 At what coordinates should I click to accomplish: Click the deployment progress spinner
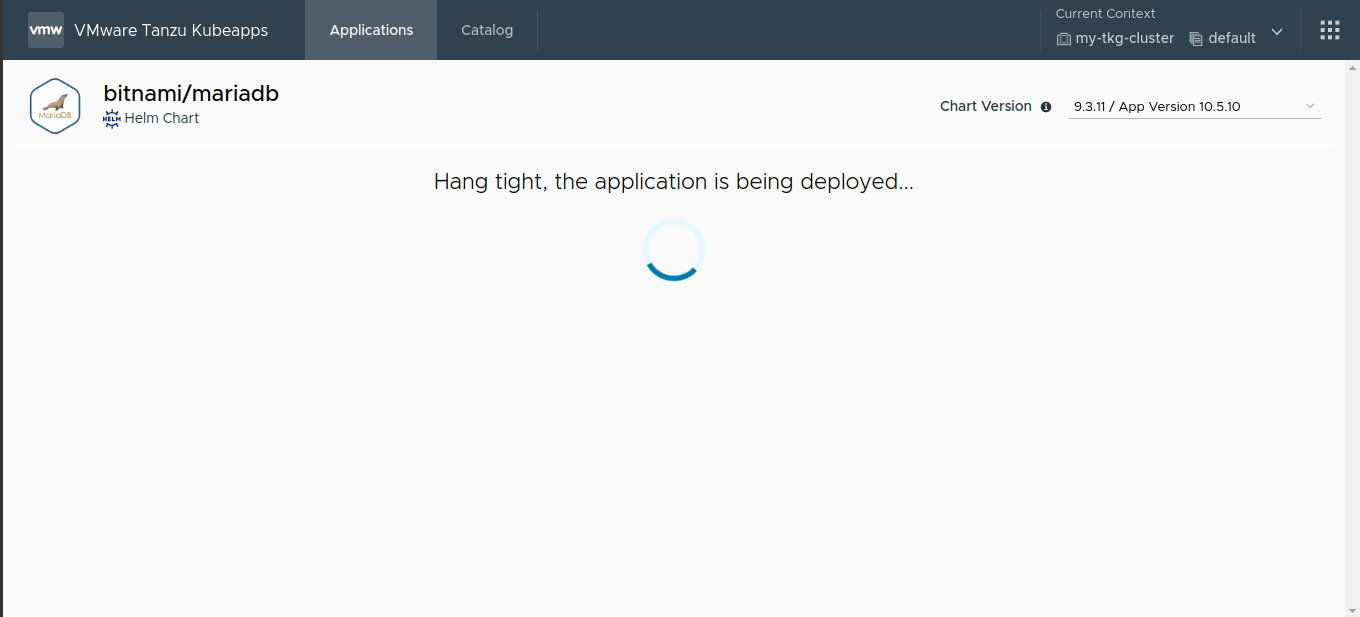coord(673,251)
